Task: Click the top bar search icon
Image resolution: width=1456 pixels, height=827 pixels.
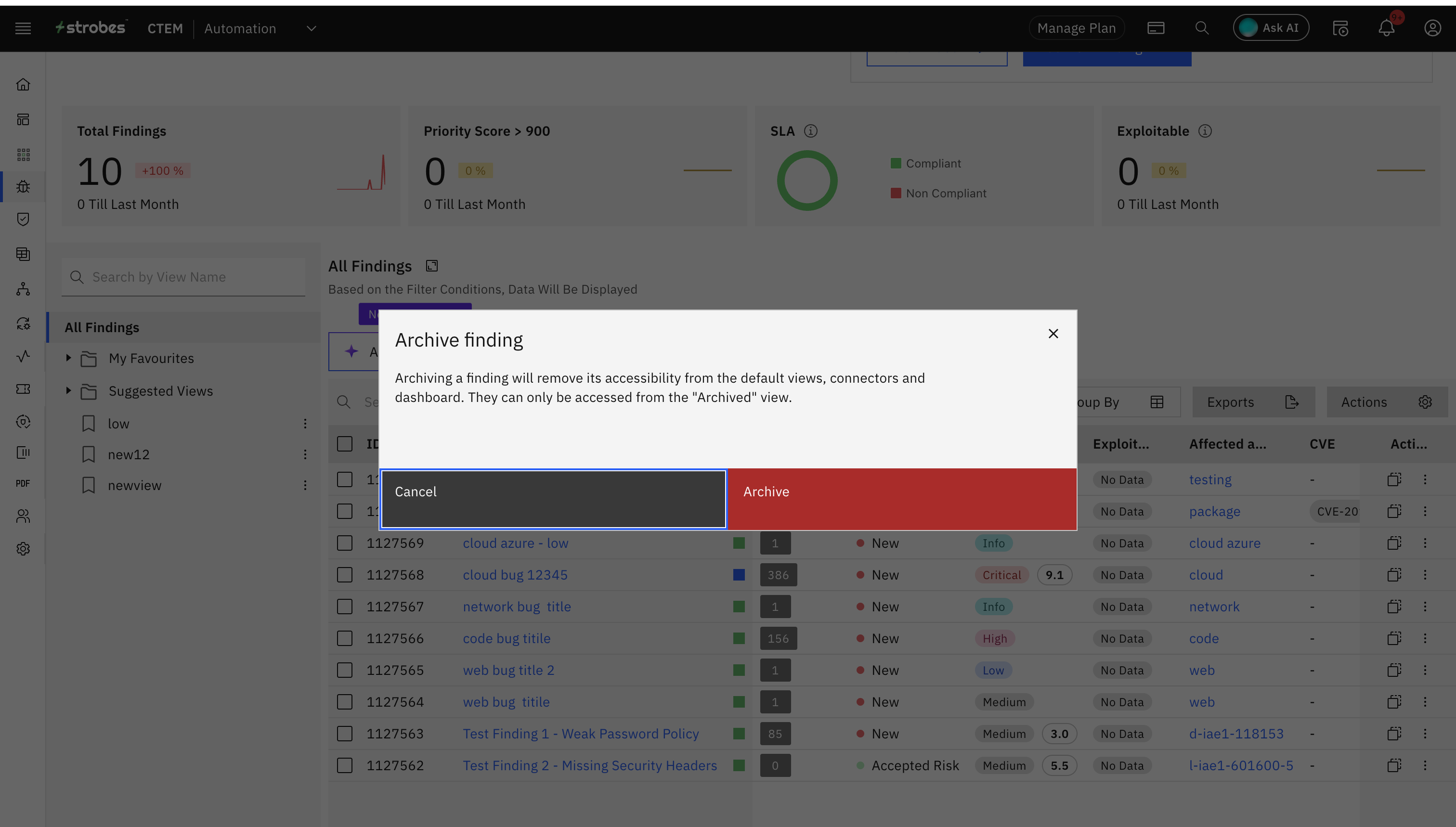Action: pos(1201,28)
